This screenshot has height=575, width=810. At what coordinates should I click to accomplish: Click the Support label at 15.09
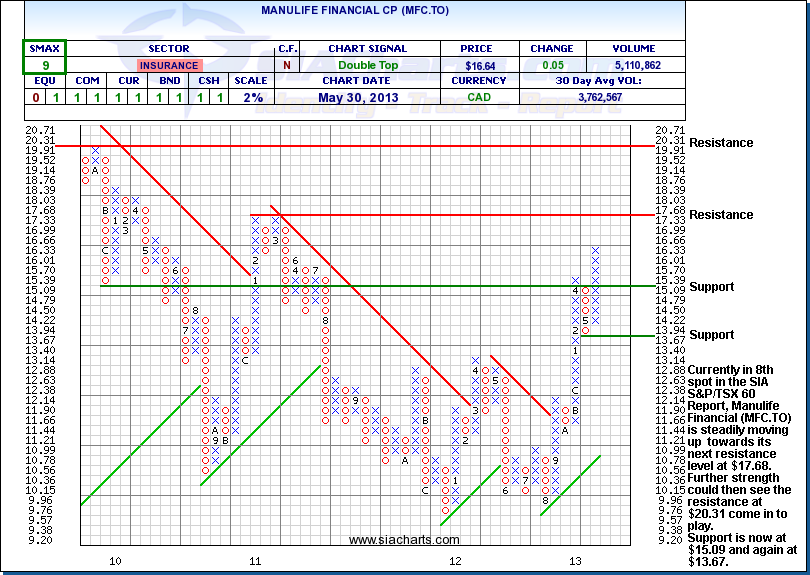click(711, 287)
